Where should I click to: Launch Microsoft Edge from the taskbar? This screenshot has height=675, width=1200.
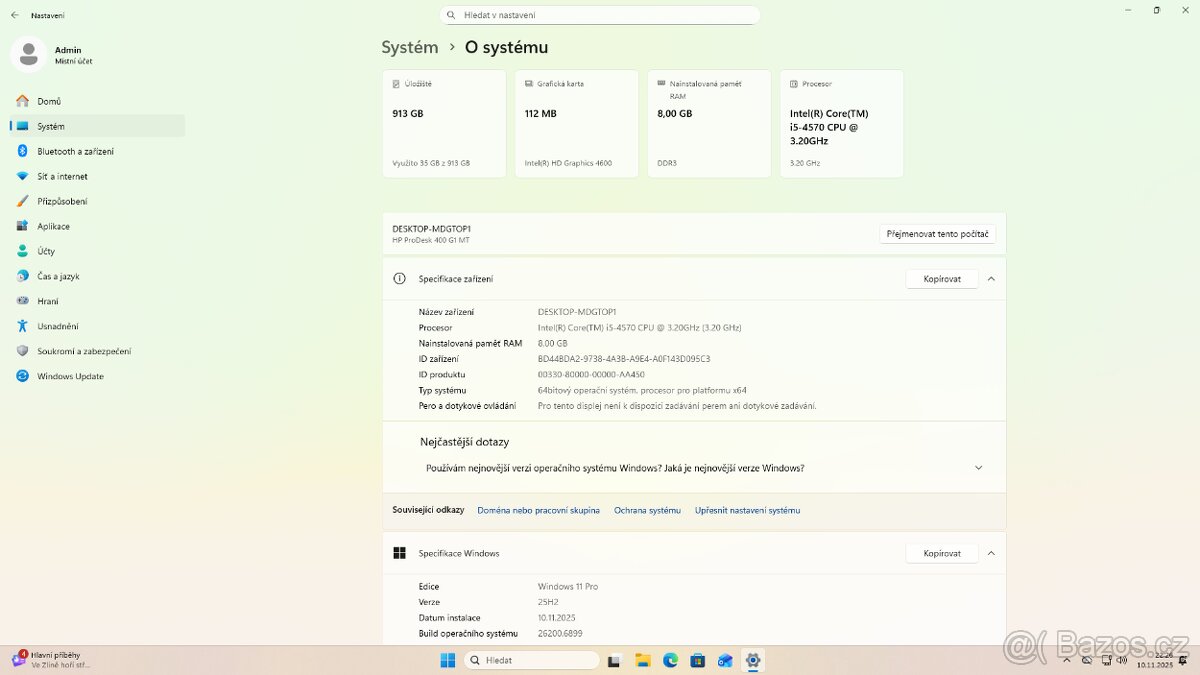(x=669, y=660)
